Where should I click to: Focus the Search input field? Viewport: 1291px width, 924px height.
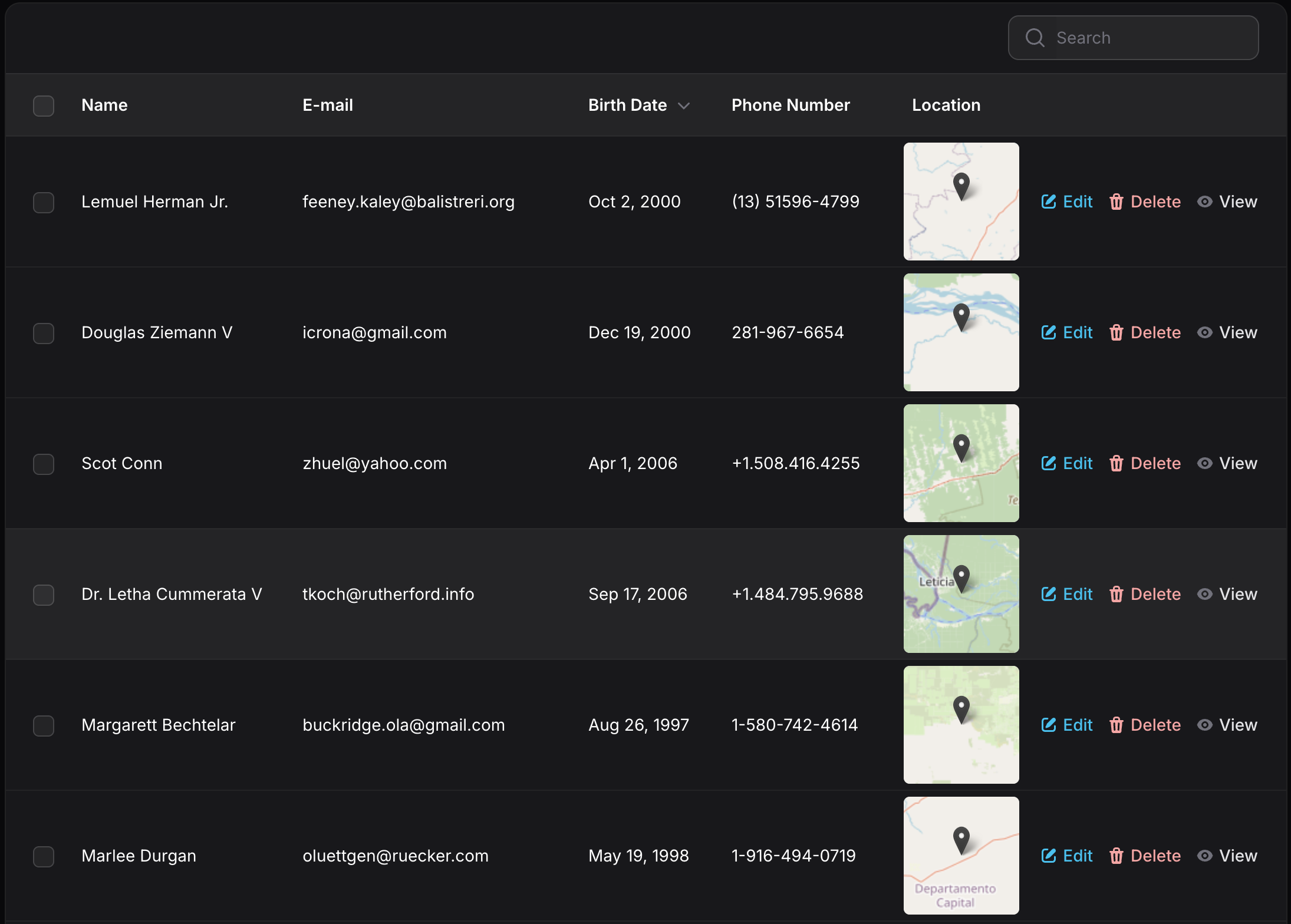click(x=1150, y=38)
